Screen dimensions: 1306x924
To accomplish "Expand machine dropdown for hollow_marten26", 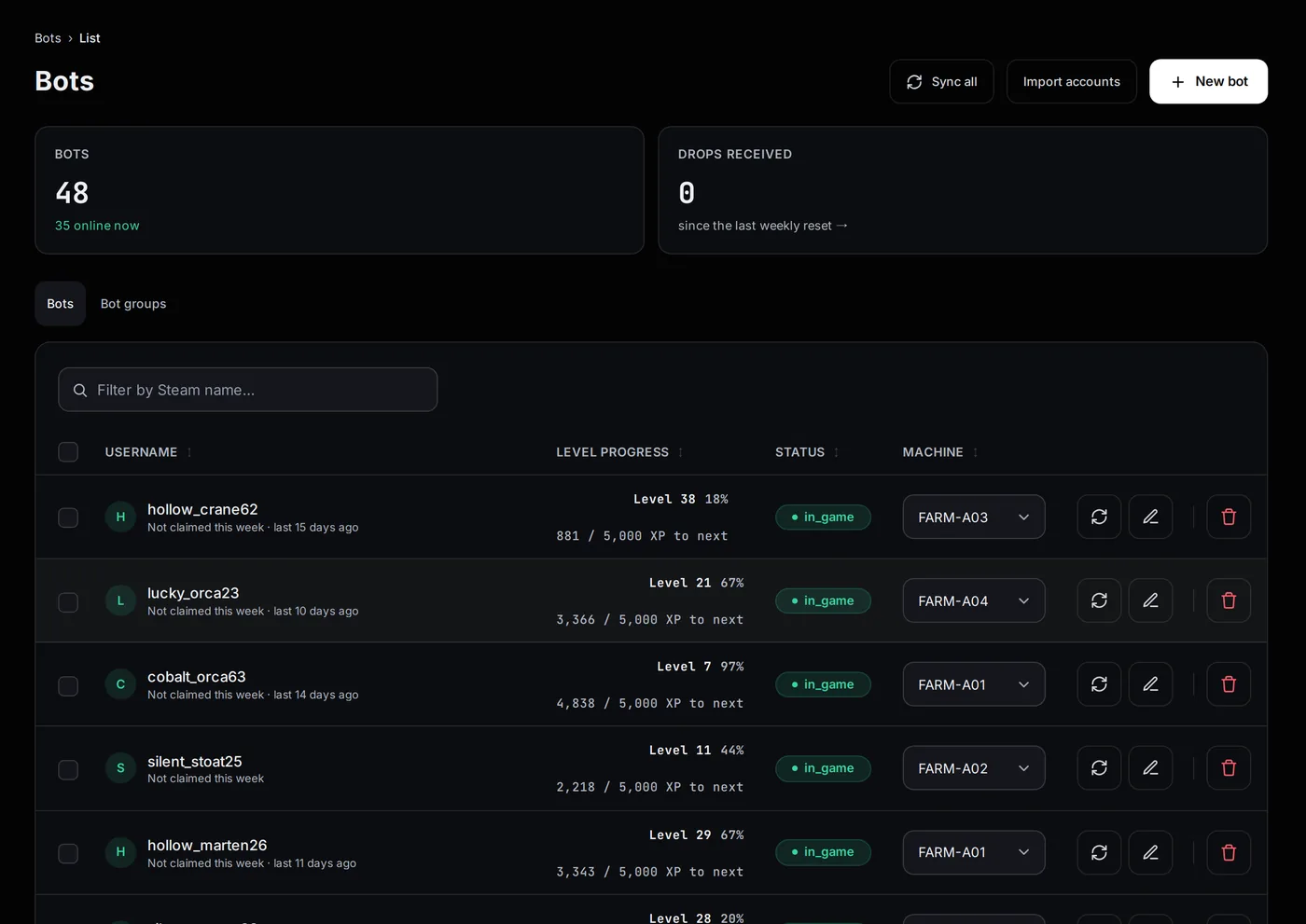I will coord(974,852).
